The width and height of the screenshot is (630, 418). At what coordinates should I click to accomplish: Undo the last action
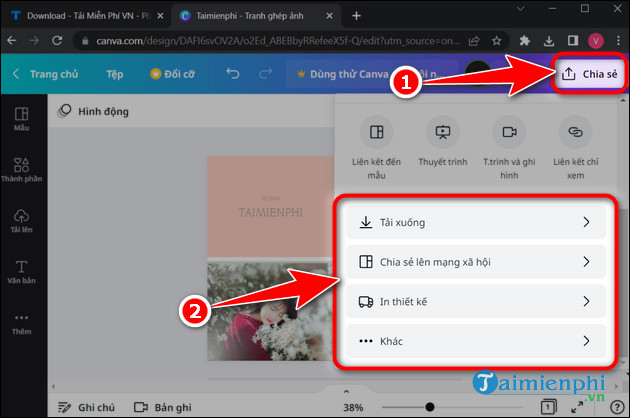click(x=233, y=74)
